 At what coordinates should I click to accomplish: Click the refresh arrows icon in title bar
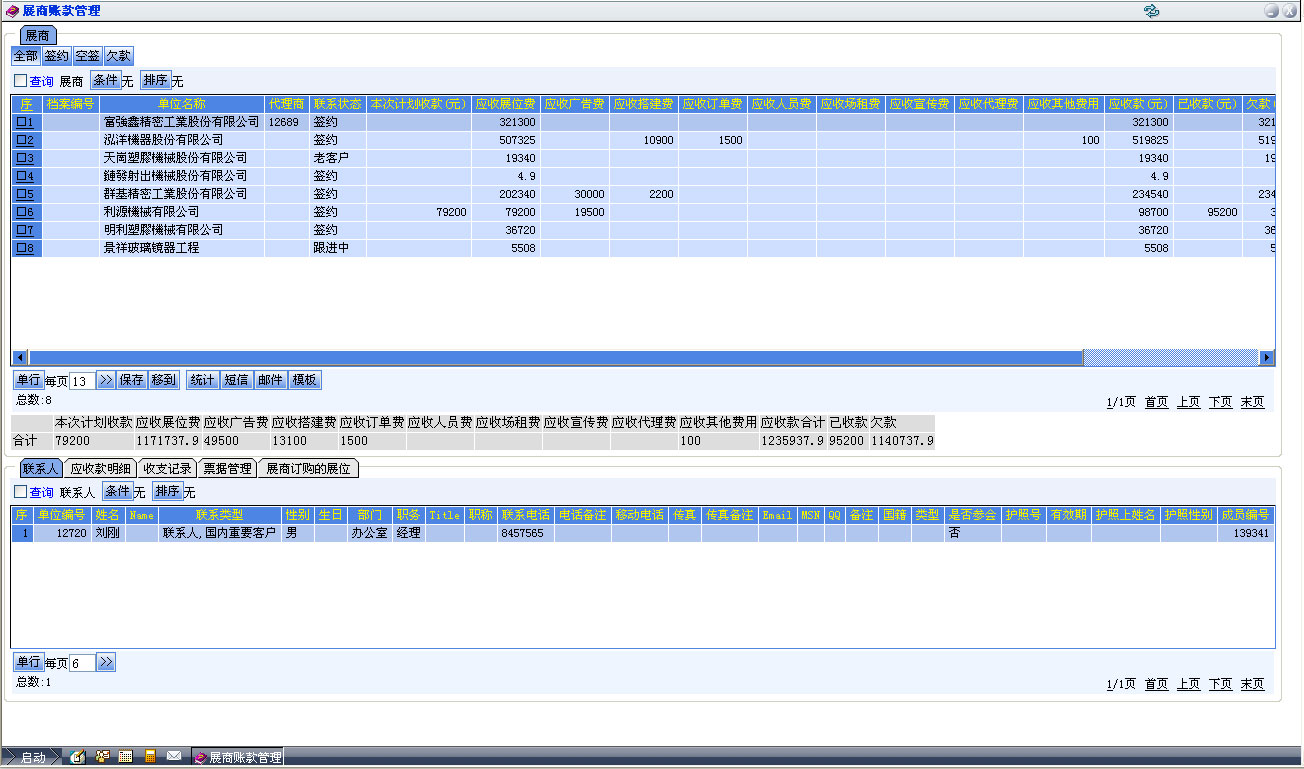[x=1151, y=11]
